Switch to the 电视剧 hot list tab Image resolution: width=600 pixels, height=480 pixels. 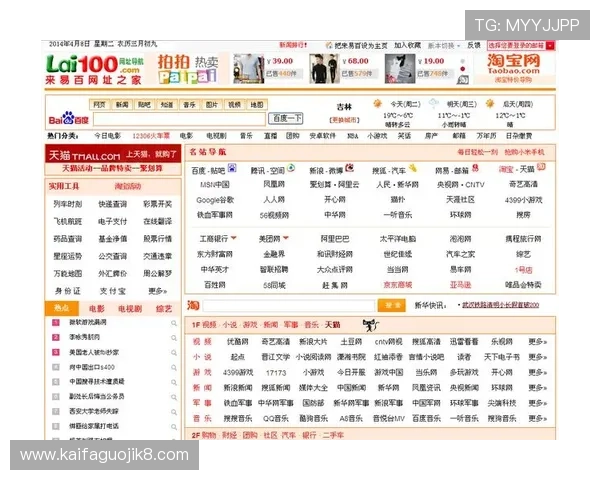(x=130, y=309)
